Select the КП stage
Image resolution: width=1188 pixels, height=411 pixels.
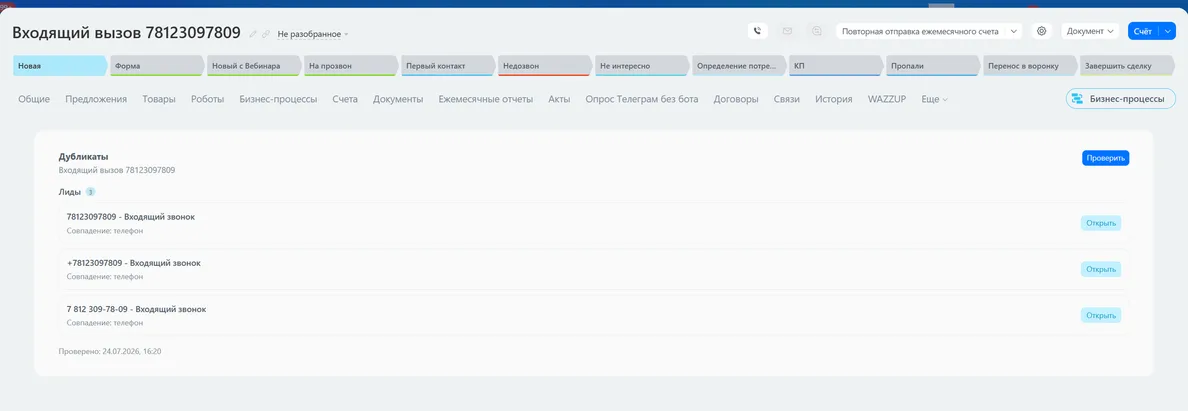pyautogui.click(x=836, y=66)
